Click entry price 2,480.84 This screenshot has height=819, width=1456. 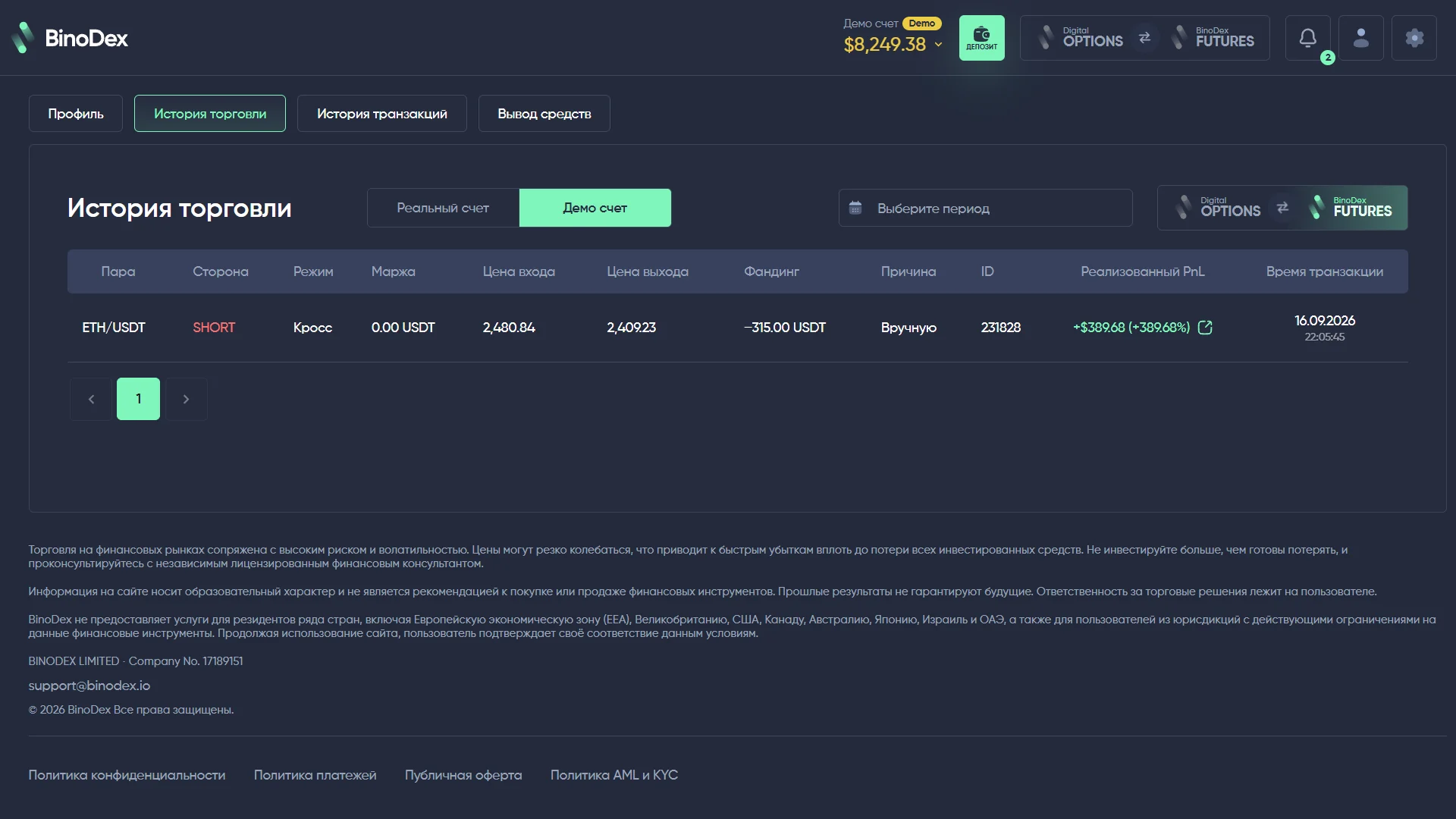509,328
